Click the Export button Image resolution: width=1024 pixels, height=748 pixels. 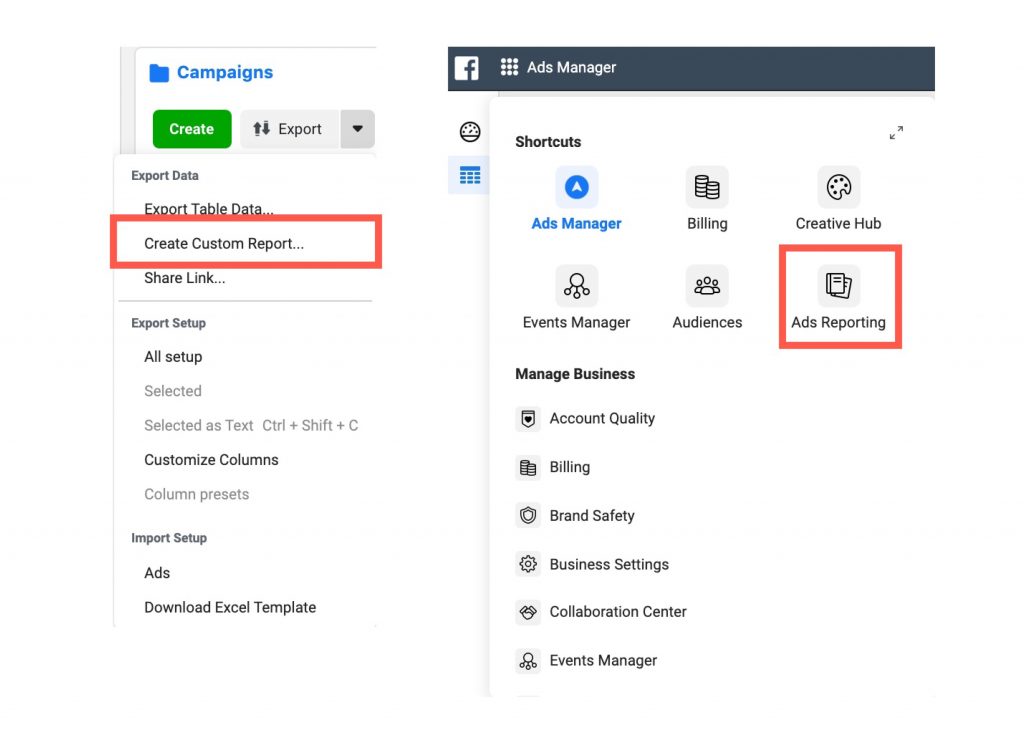(290, 129)
